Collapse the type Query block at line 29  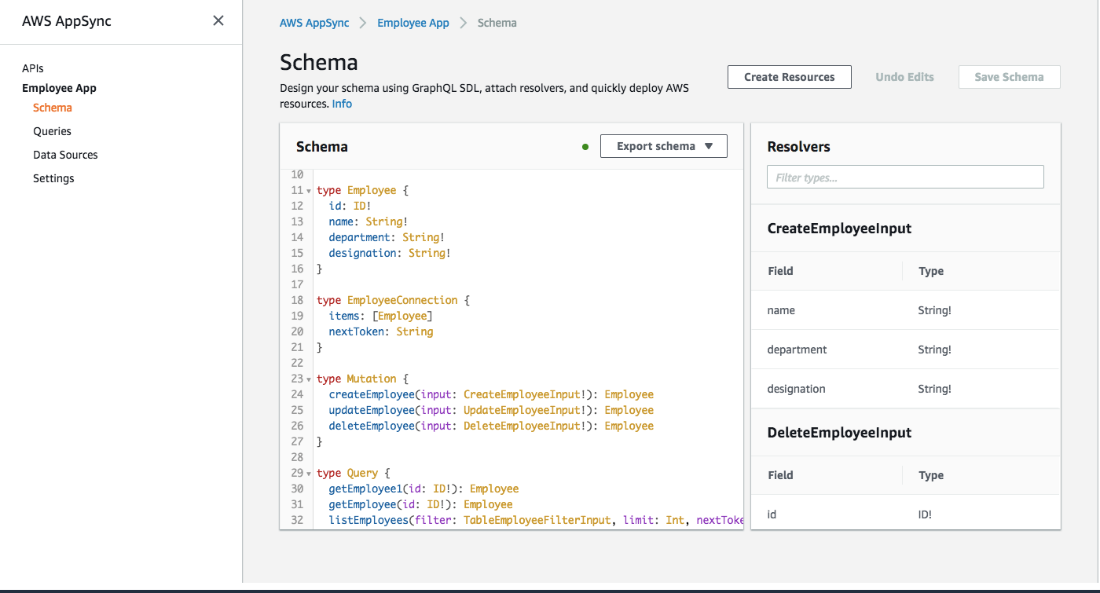coord(309,474)
